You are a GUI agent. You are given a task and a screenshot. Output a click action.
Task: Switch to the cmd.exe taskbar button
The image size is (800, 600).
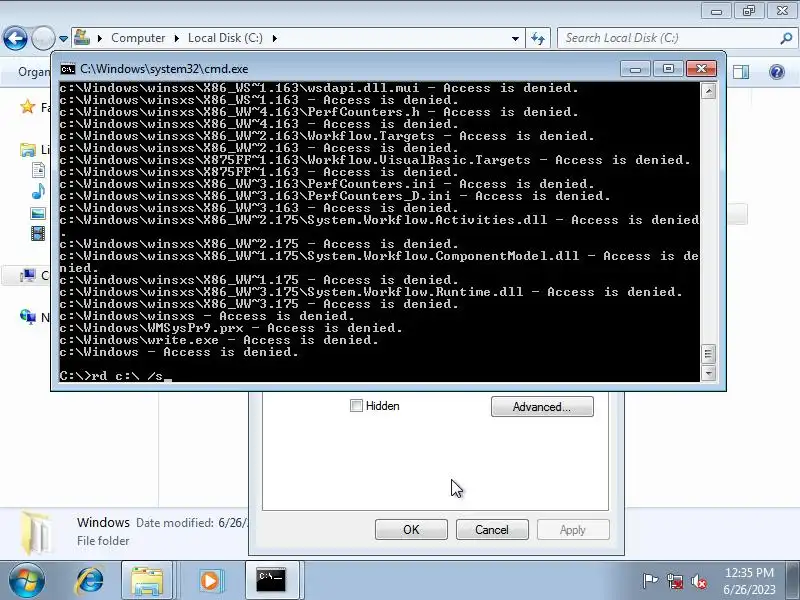click(x=271, y=581)
